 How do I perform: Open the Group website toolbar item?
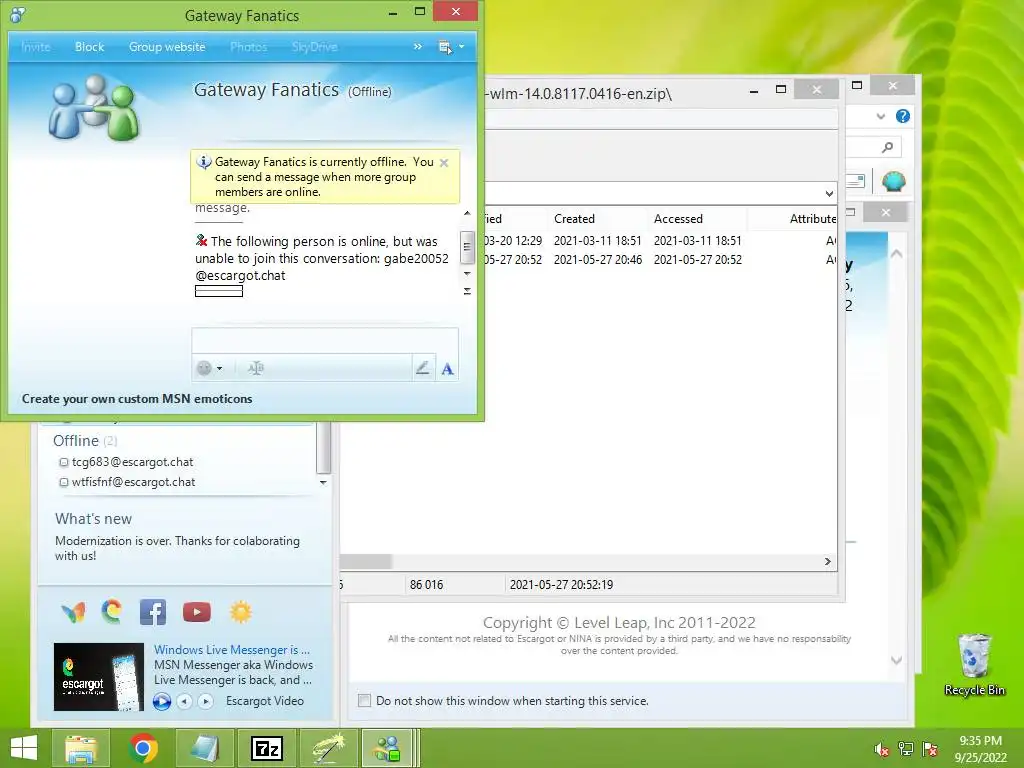167,47
